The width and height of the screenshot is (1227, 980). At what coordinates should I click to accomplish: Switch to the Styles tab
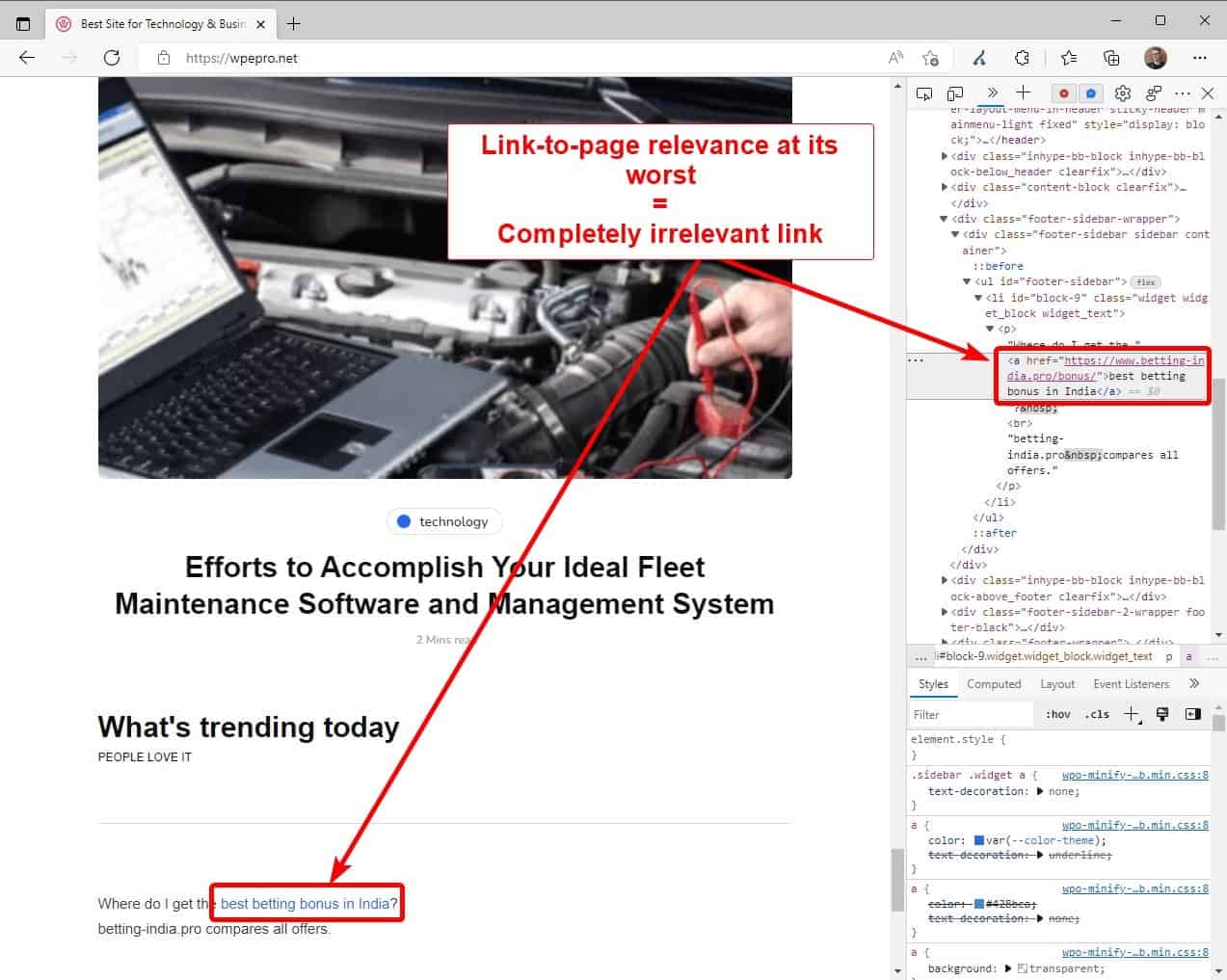click(933, 683)
